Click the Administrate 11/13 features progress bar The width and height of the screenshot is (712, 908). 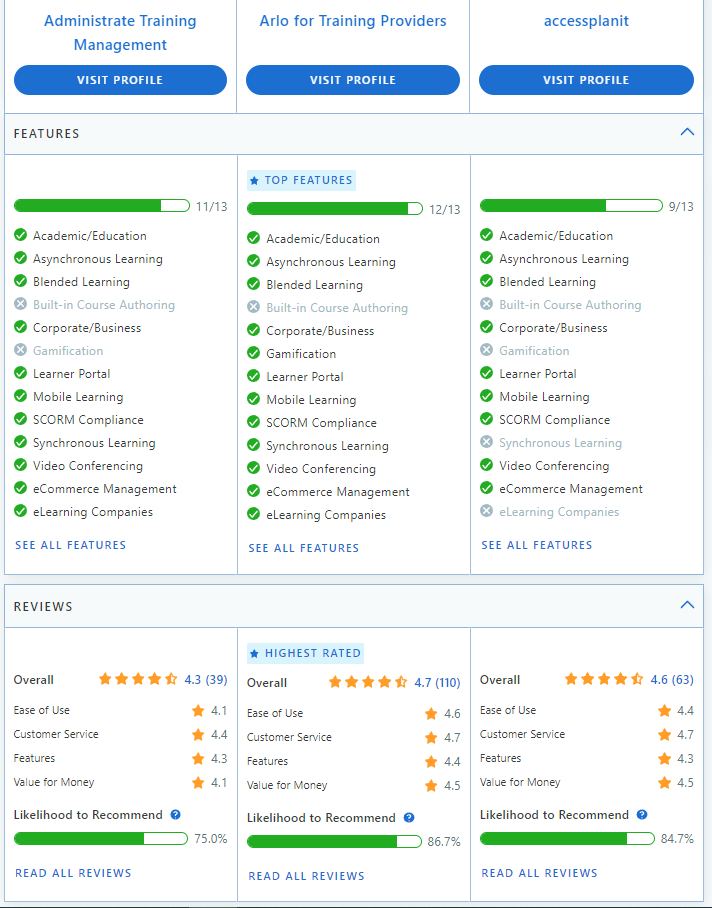(x=102, y=206)
